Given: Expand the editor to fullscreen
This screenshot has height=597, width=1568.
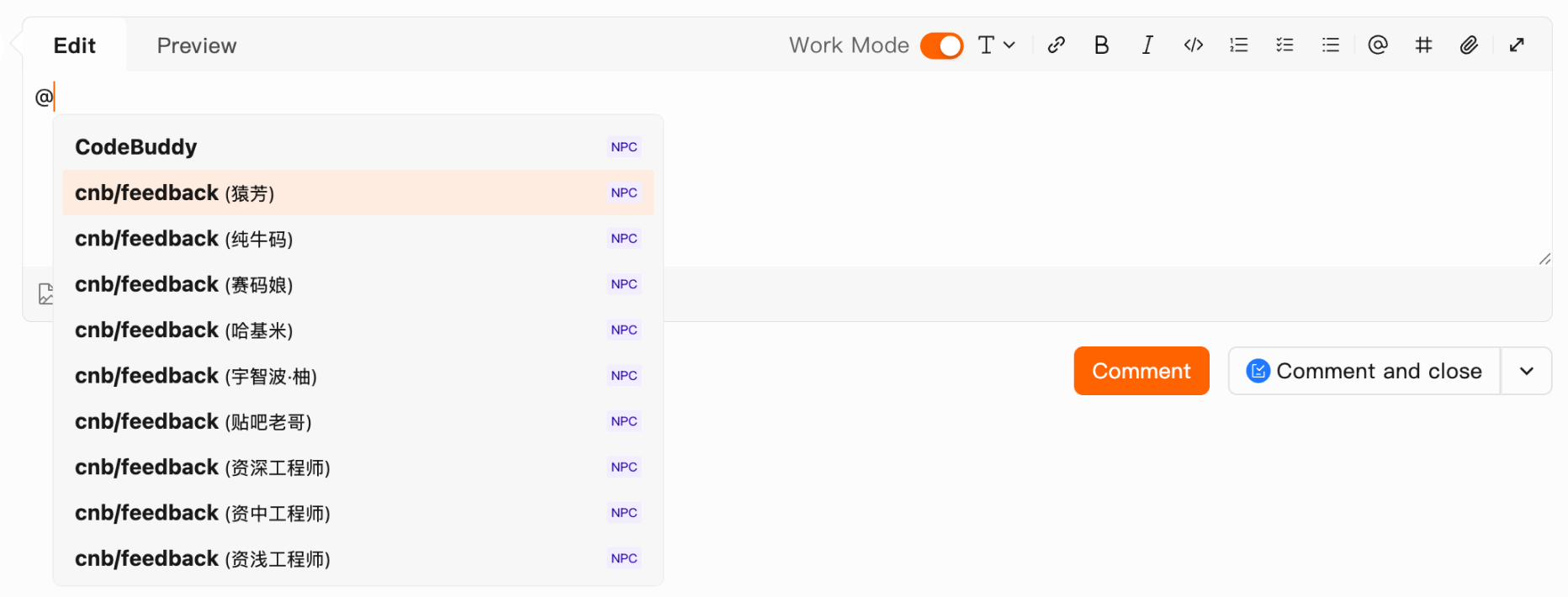Looking at the screenshot, I should point(1517,45).
